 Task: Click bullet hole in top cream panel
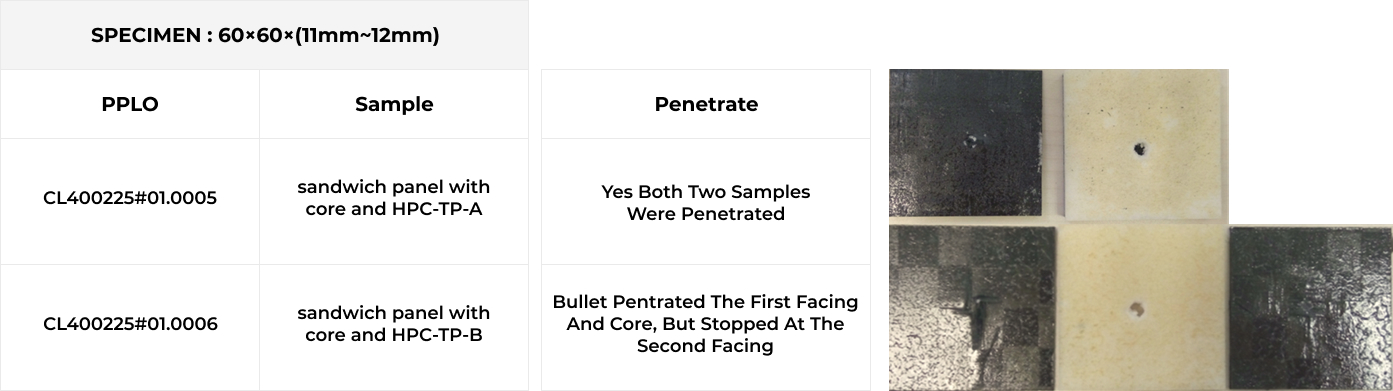tap(1139, 150)
